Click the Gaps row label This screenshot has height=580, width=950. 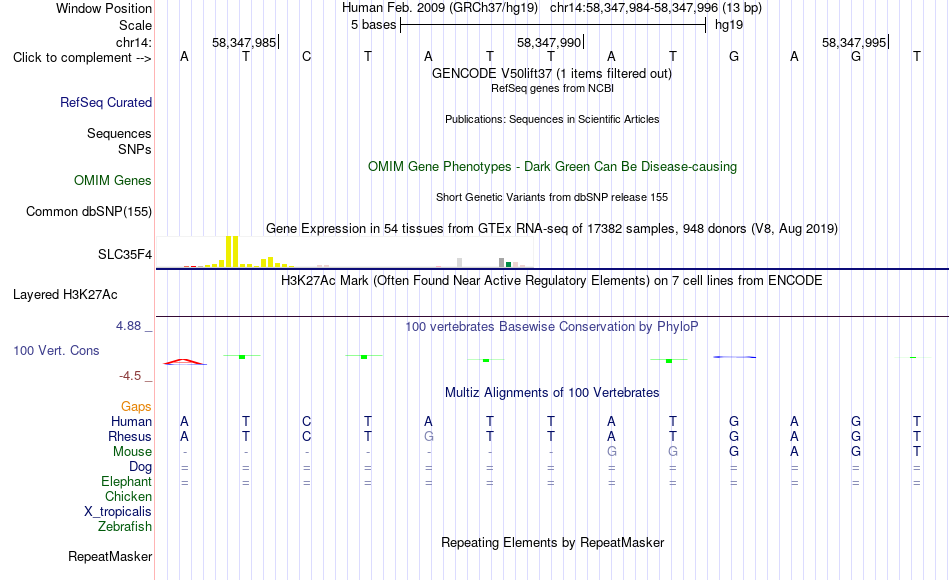point(136,407)
